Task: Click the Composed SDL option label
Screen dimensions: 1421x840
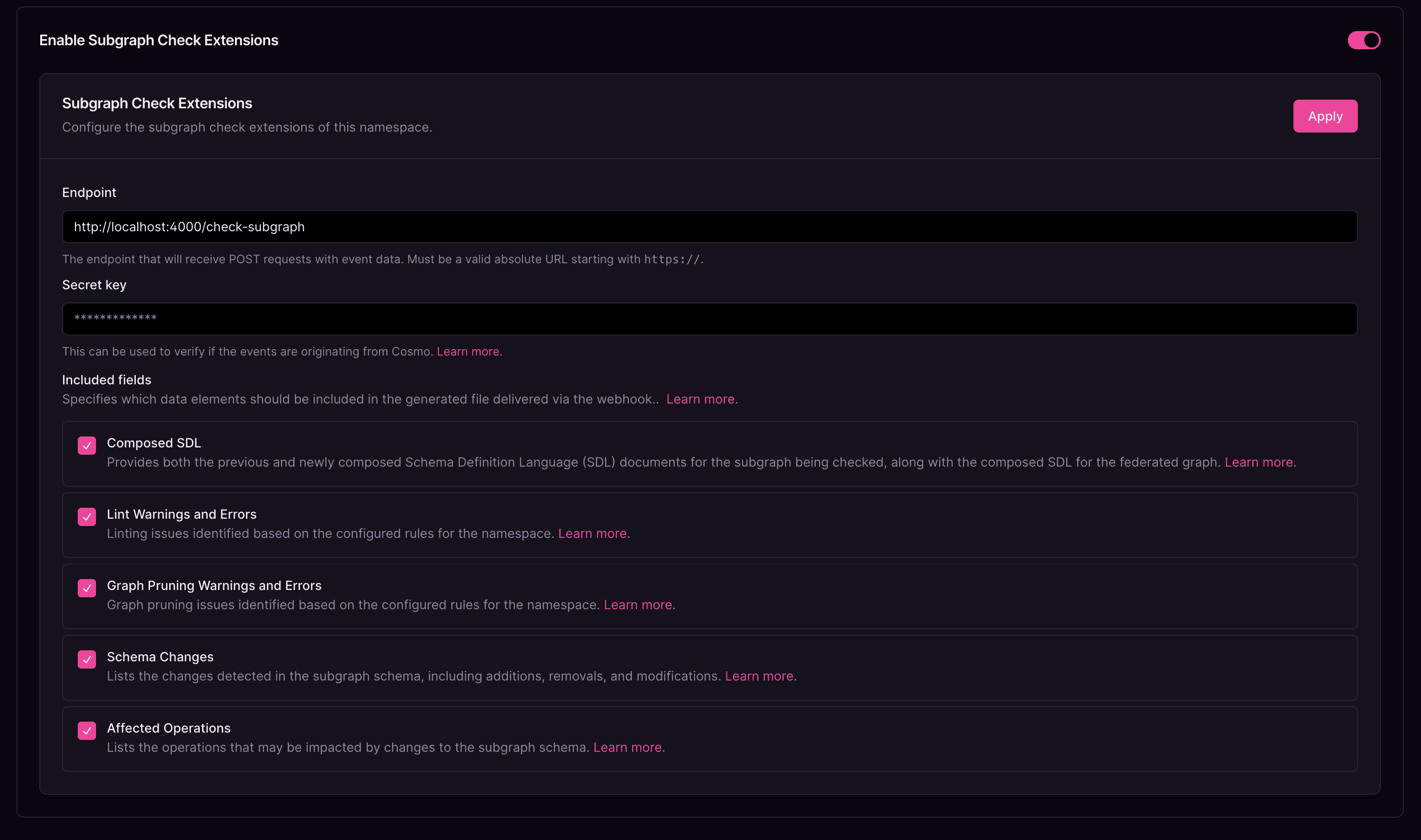Action: point(154,443)
